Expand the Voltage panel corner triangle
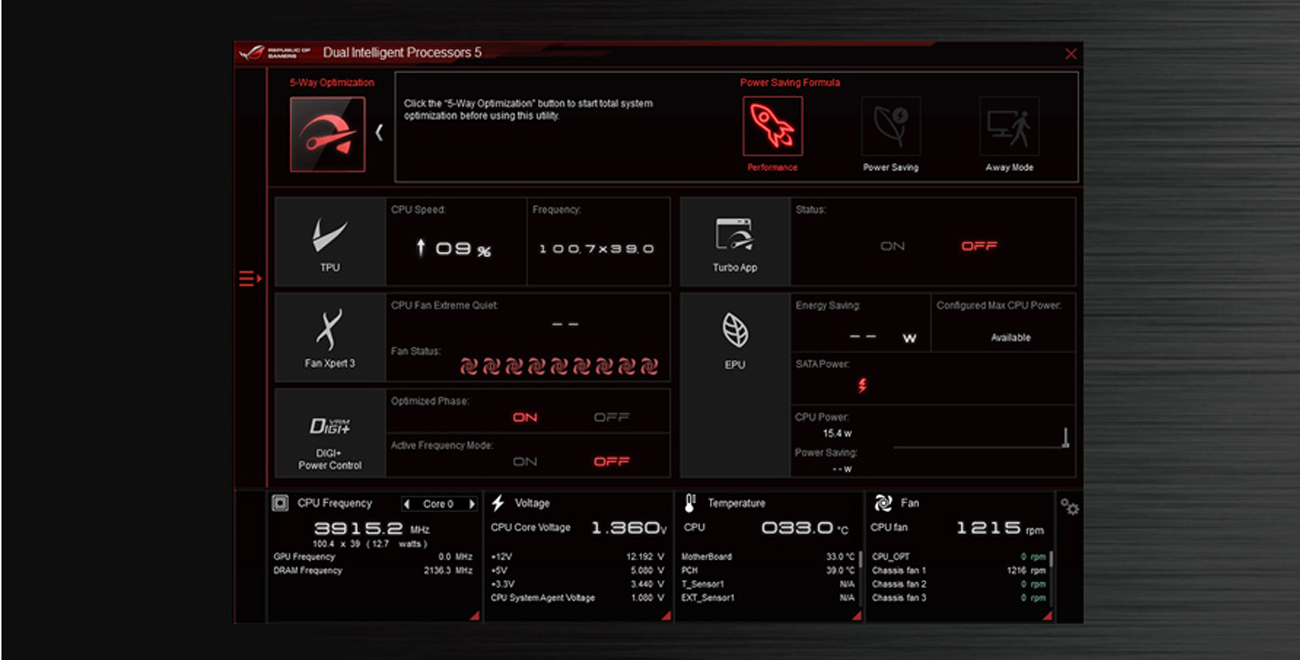Image resolution: width=1300 pixels, height=660 pixels. tap(665, 616)
